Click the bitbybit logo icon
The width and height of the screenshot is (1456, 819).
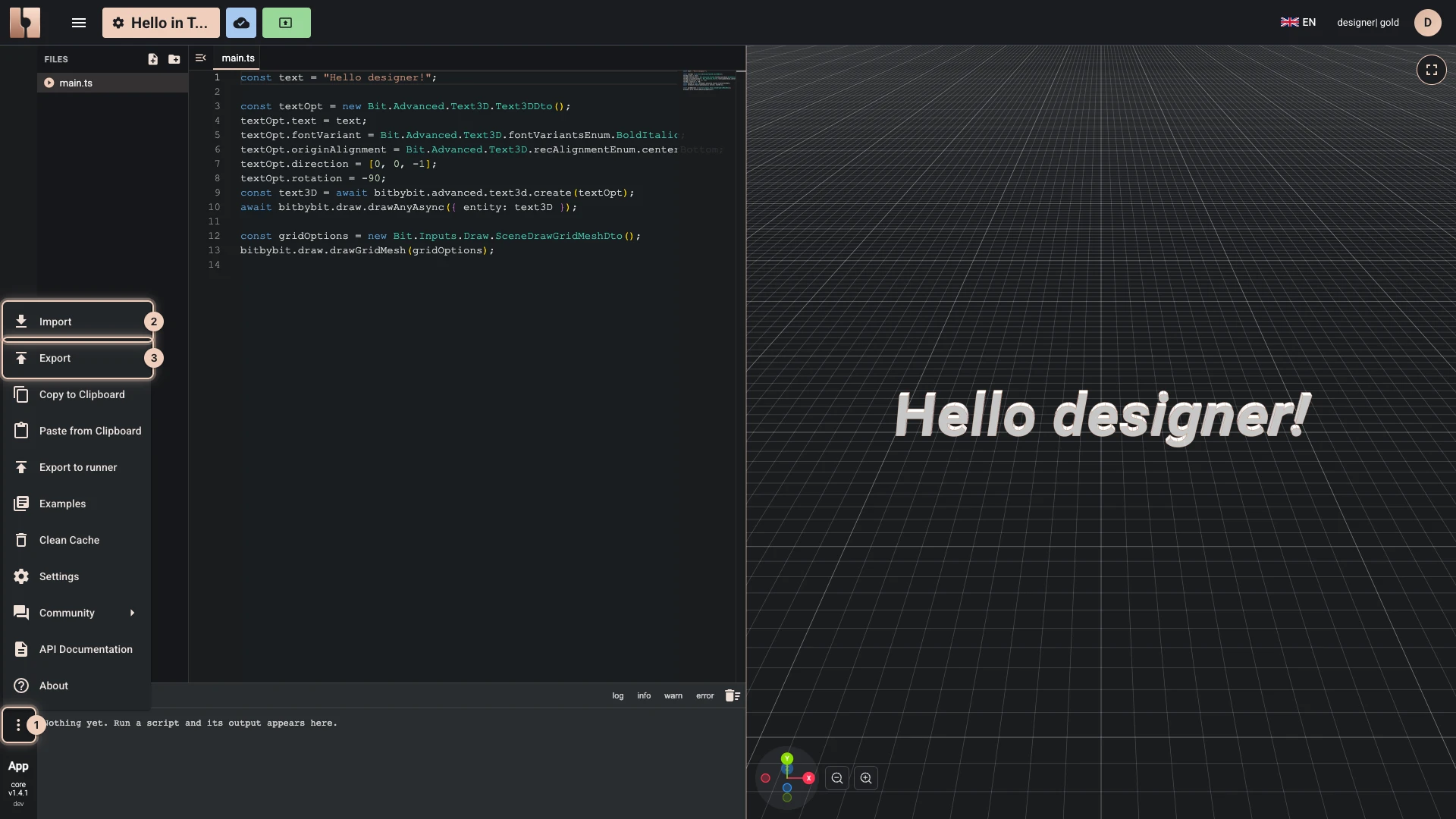[x=25, y=23]
